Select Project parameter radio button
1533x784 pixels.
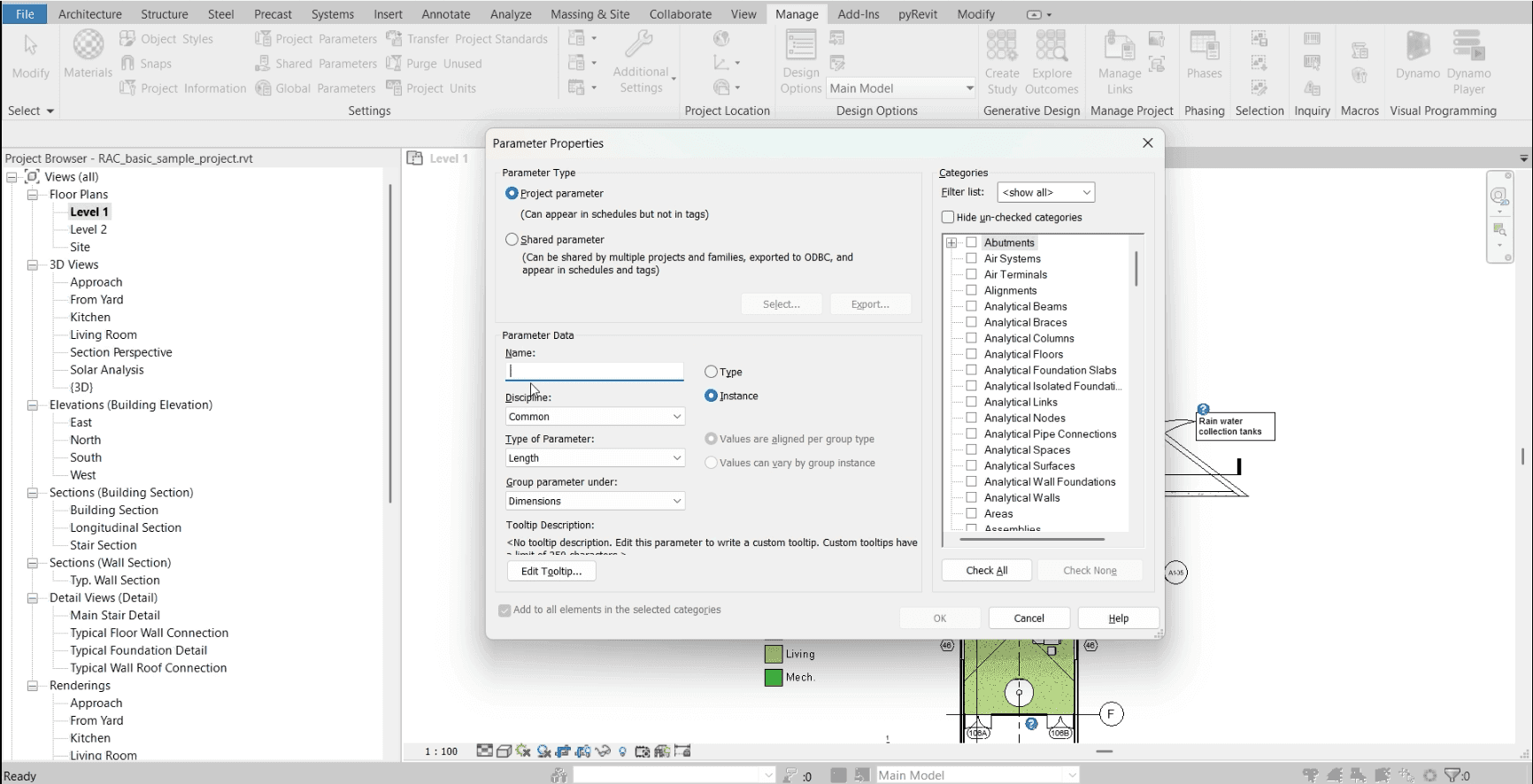(x=512, y=193)
